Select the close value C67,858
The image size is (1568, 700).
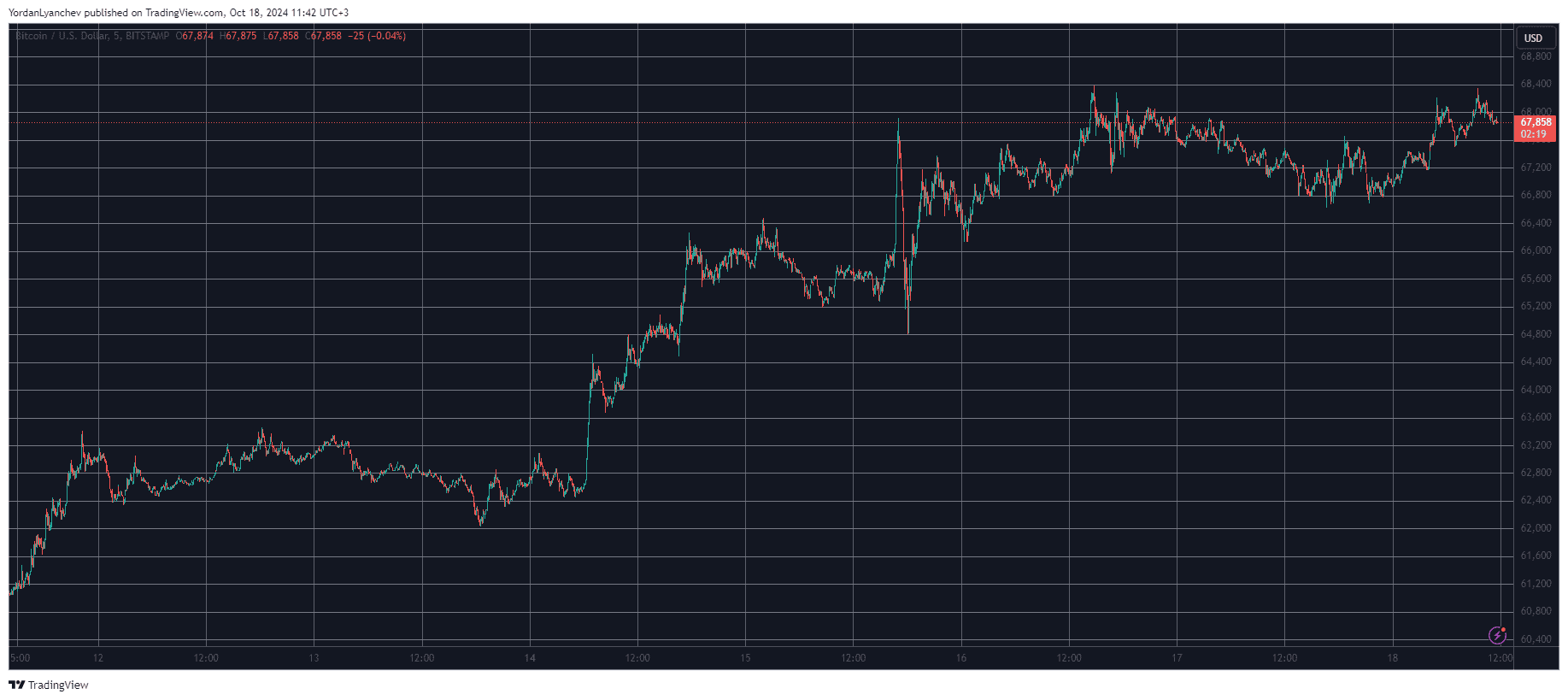323,36
